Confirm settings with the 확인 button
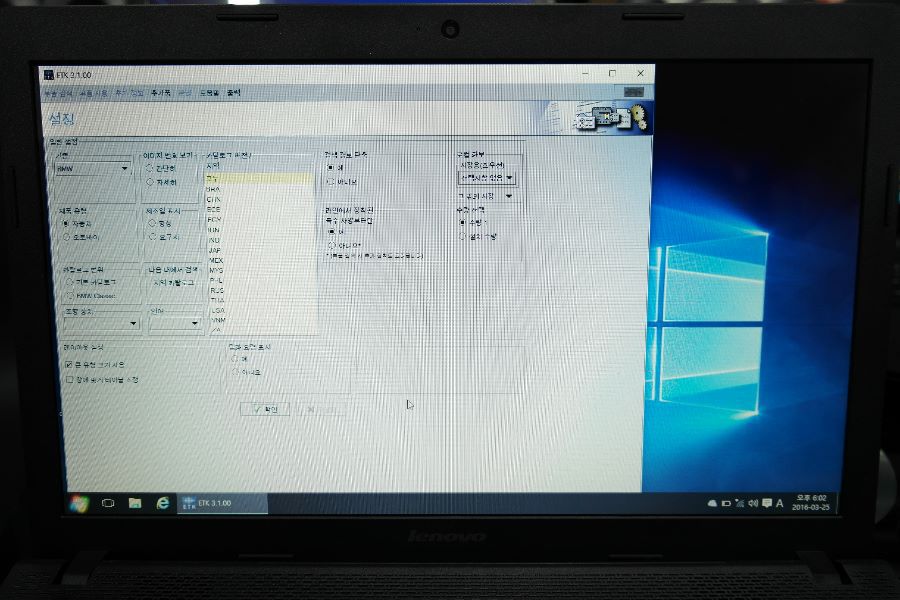Screen dimensions: 900x600 coord(265,409)
